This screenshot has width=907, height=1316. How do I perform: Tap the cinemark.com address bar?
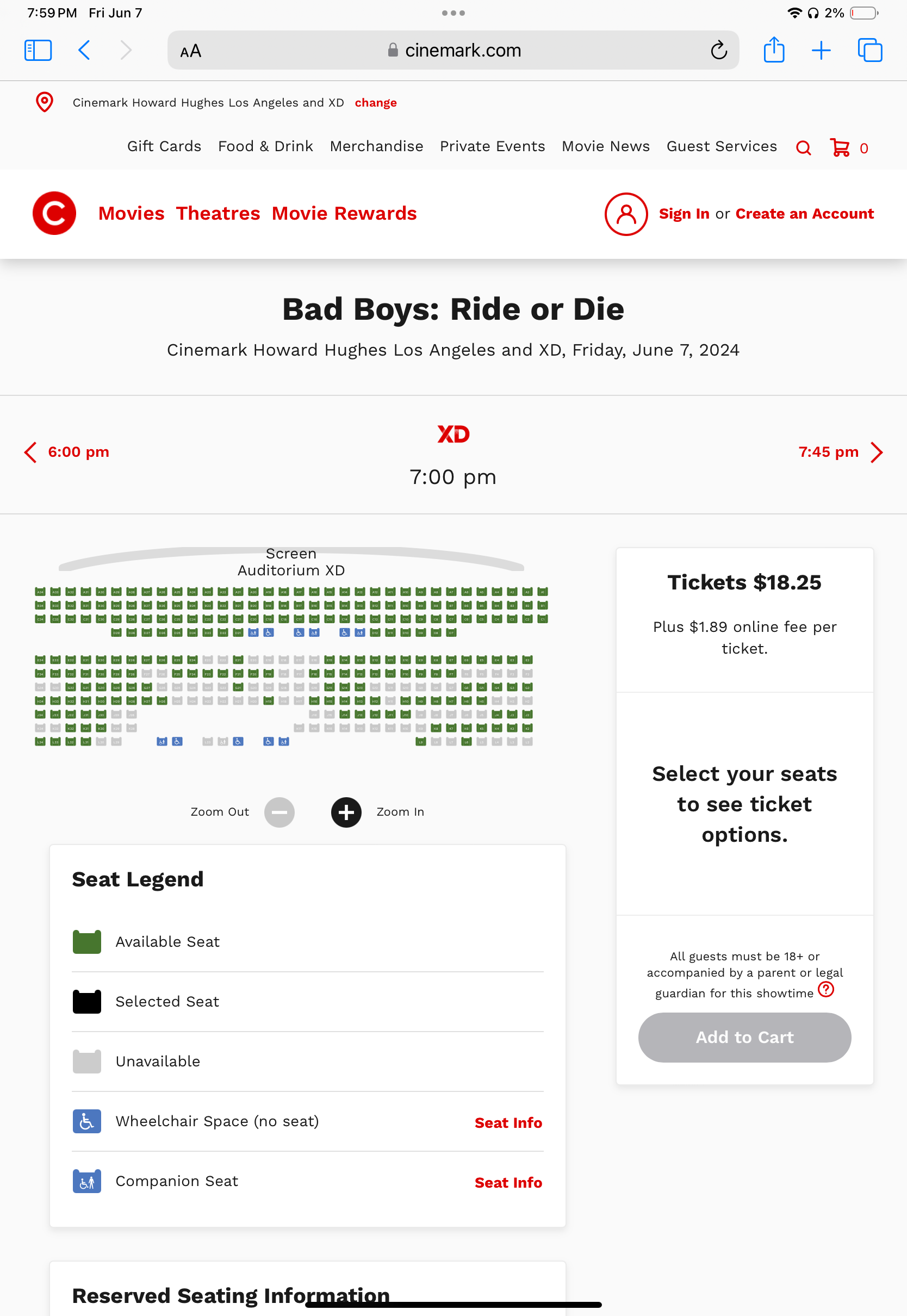[453, 50]
